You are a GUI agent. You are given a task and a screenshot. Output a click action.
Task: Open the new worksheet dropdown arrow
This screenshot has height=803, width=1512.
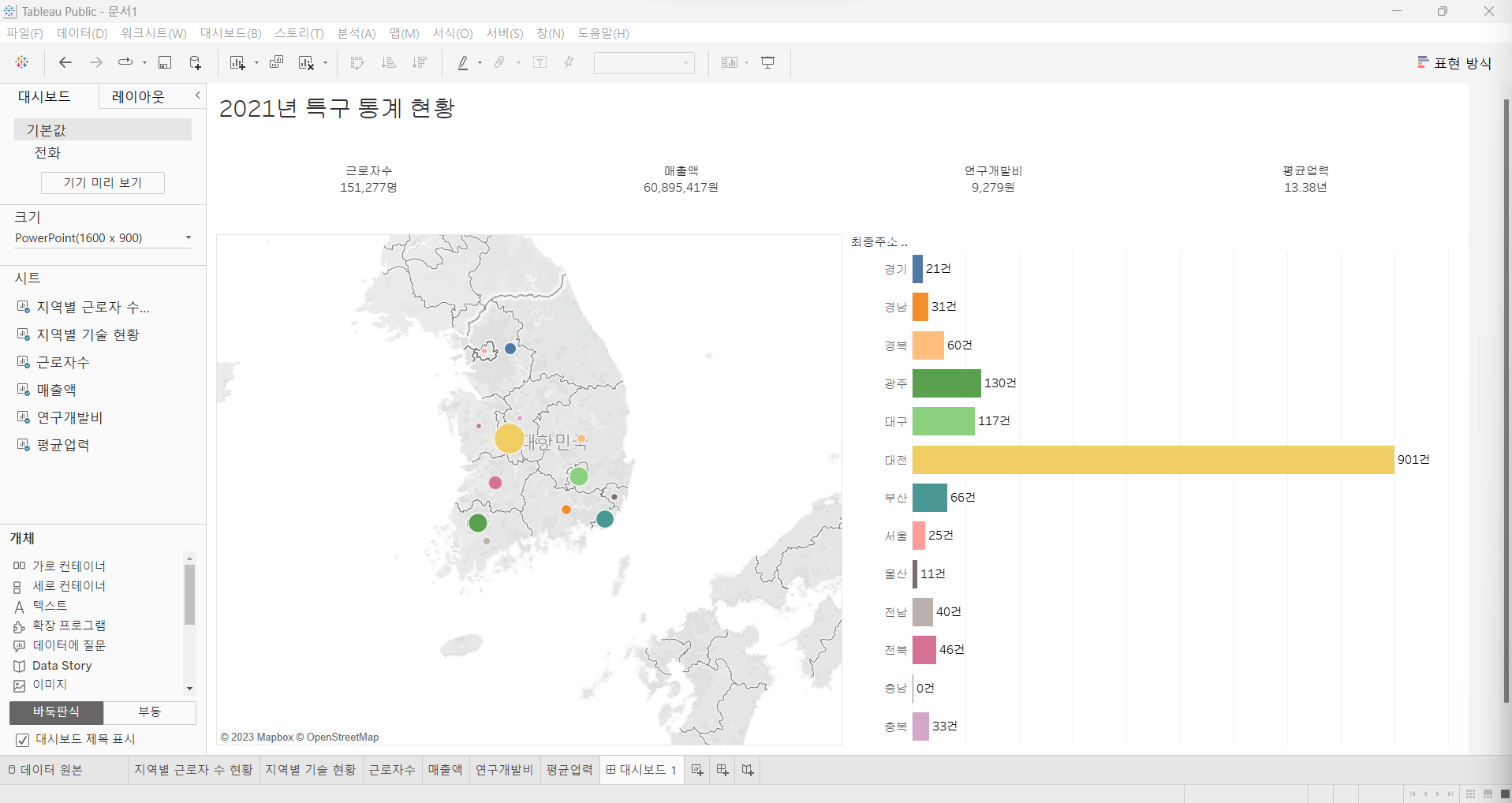pos(256,63)
